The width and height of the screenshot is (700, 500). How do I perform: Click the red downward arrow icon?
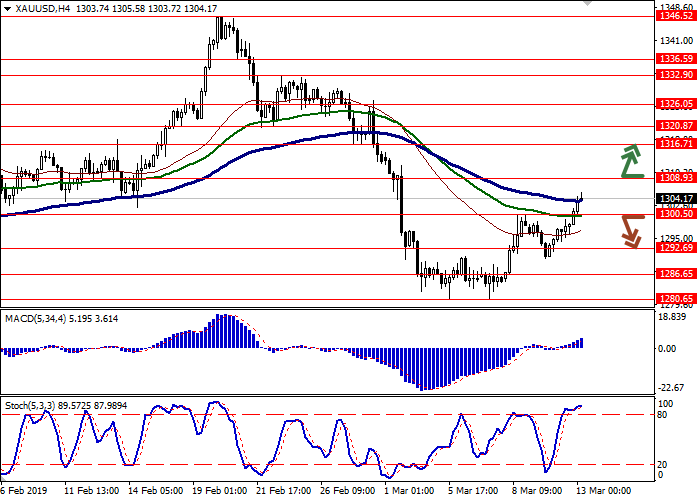(x=631, y=230)
